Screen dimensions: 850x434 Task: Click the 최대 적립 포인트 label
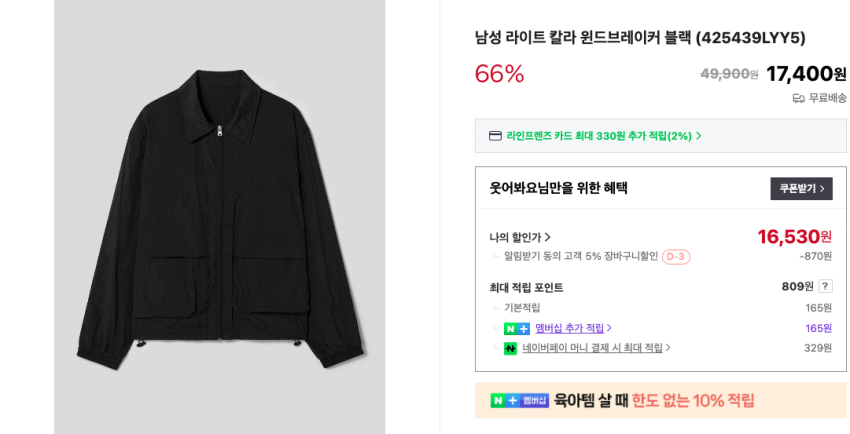(526, 287)
